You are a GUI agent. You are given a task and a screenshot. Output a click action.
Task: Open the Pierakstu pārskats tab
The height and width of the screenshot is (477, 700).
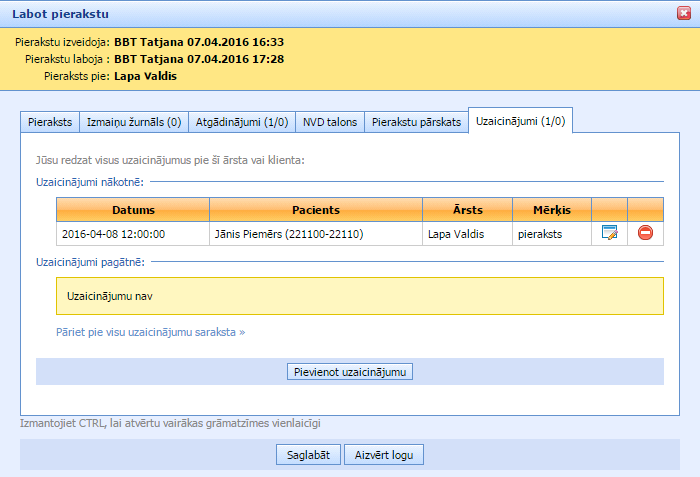pos(416,122)
